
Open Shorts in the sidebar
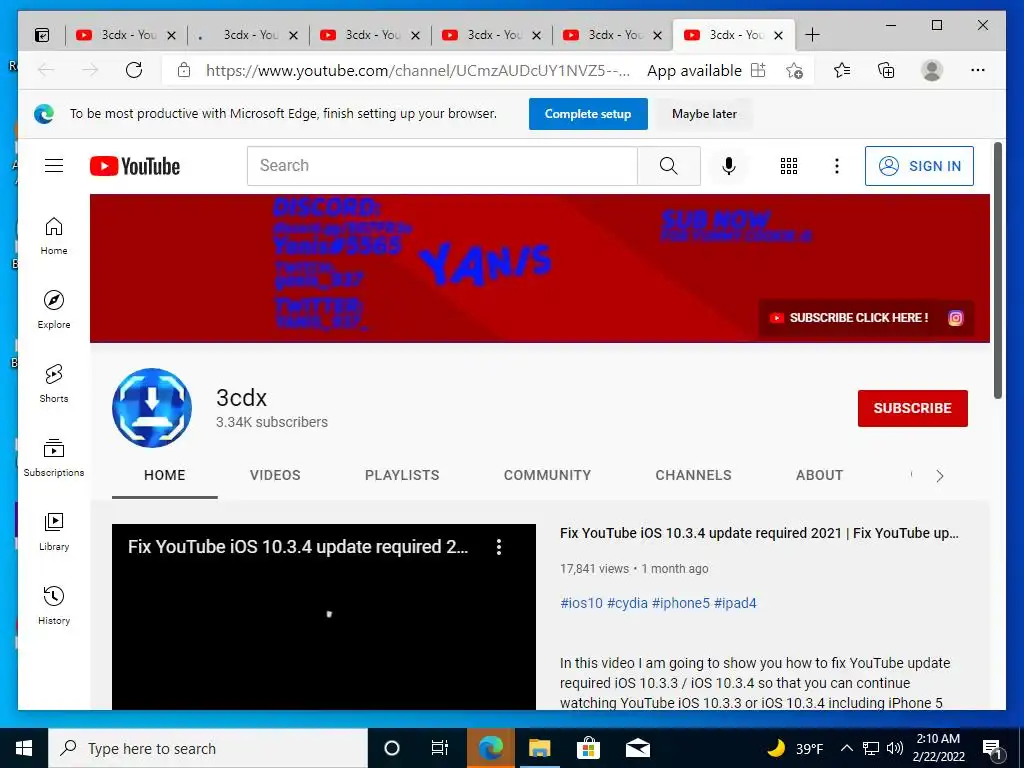[x=54, y=383]
